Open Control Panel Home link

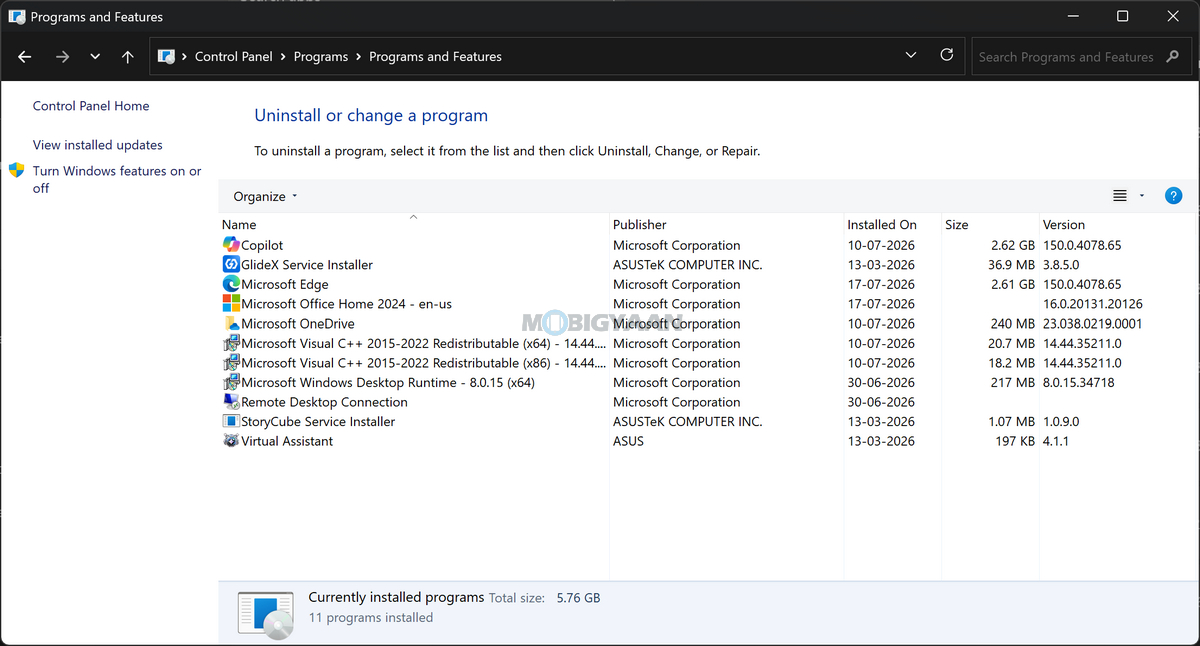[x=91, y=106]
